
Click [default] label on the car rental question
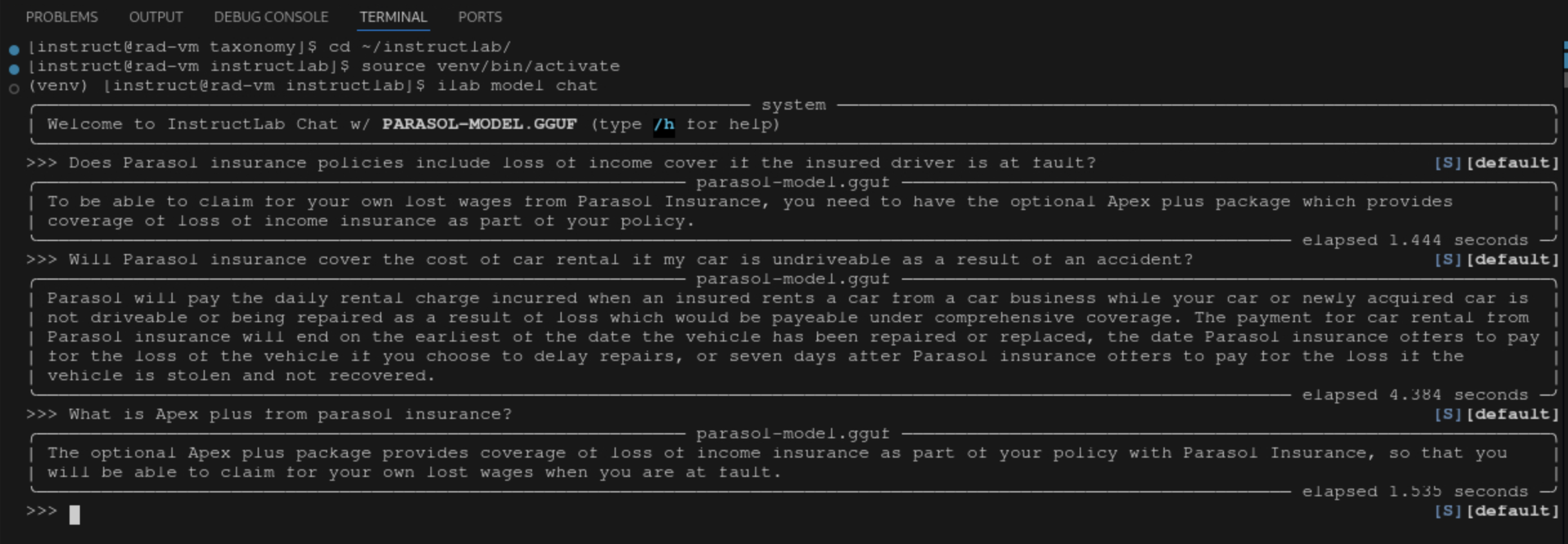(x=1512, y=260)
